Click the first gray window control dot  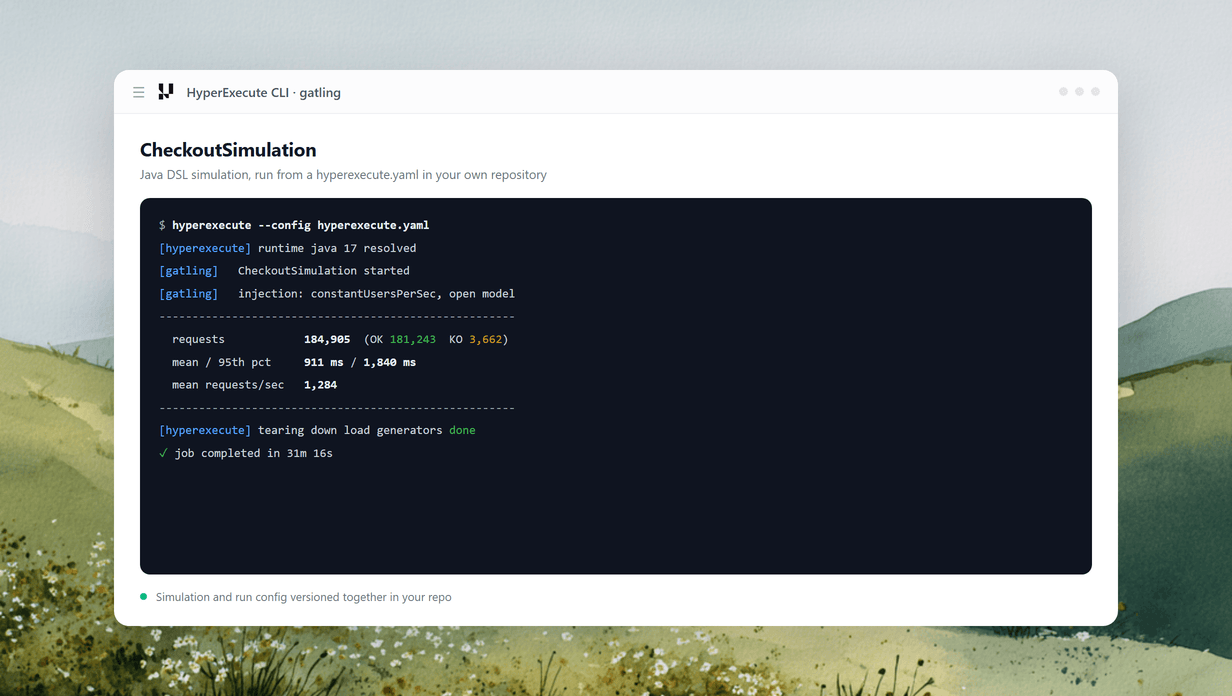[1063, 91]
